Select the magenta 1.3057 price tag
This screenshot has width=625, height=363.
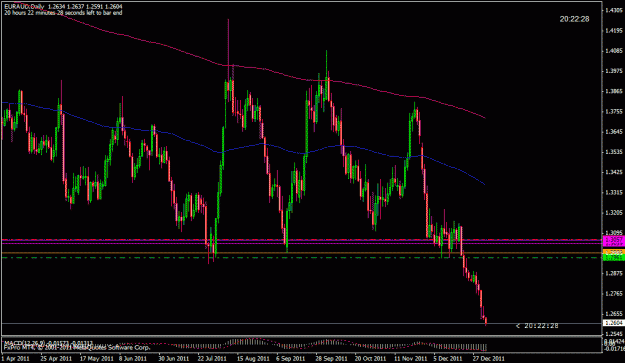click(614, 239)
